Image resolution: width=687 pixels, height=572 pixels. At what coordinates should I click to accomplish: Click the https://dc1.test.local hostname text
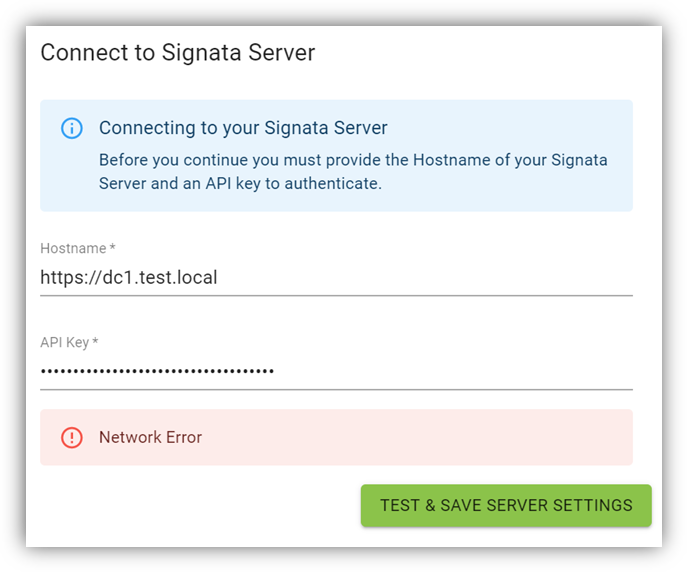pyautogui.click(x=128, y=278)
